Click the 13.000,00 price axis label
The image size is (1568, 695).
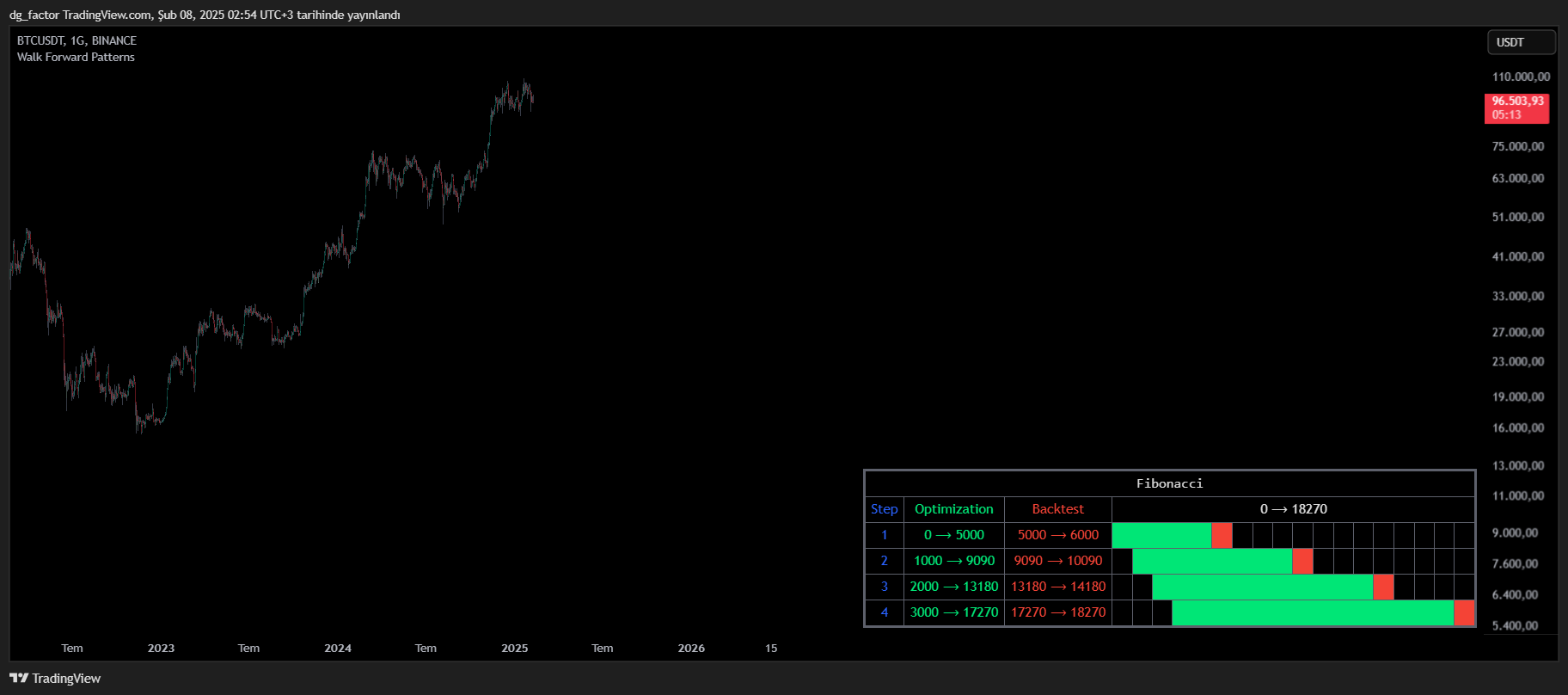pyautogui.click(x=1518, y=465)
